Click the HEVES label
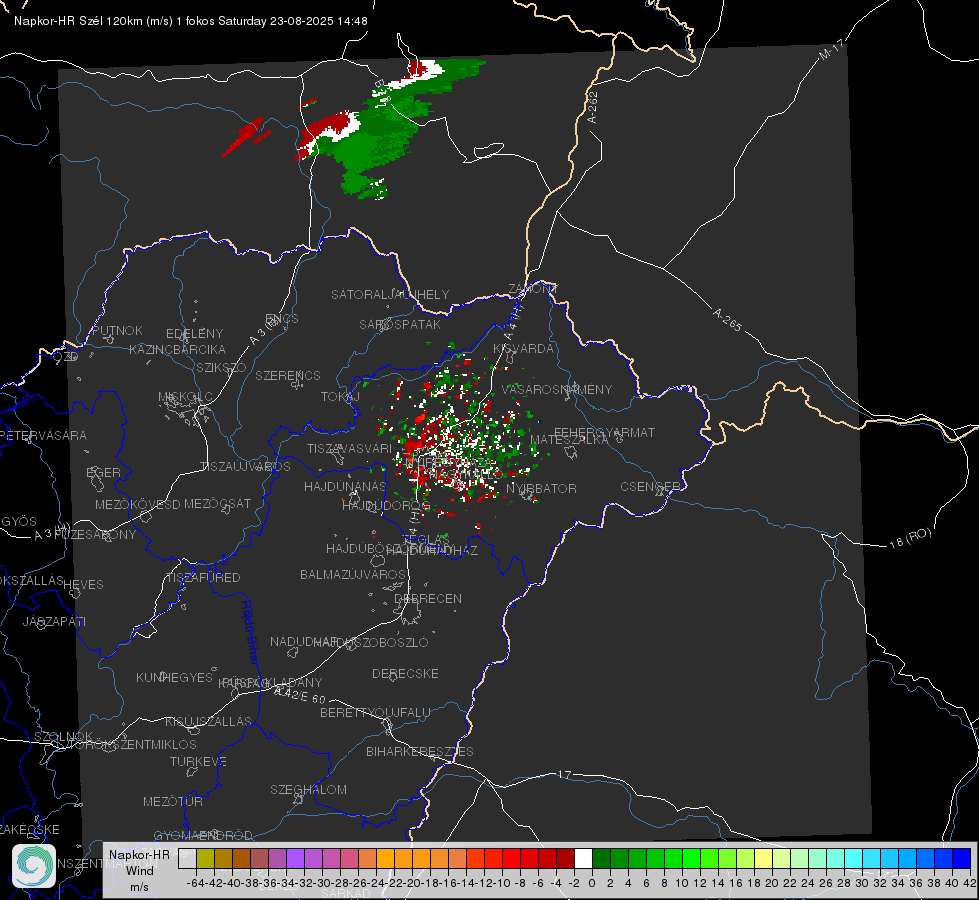 tap(83, 585)
